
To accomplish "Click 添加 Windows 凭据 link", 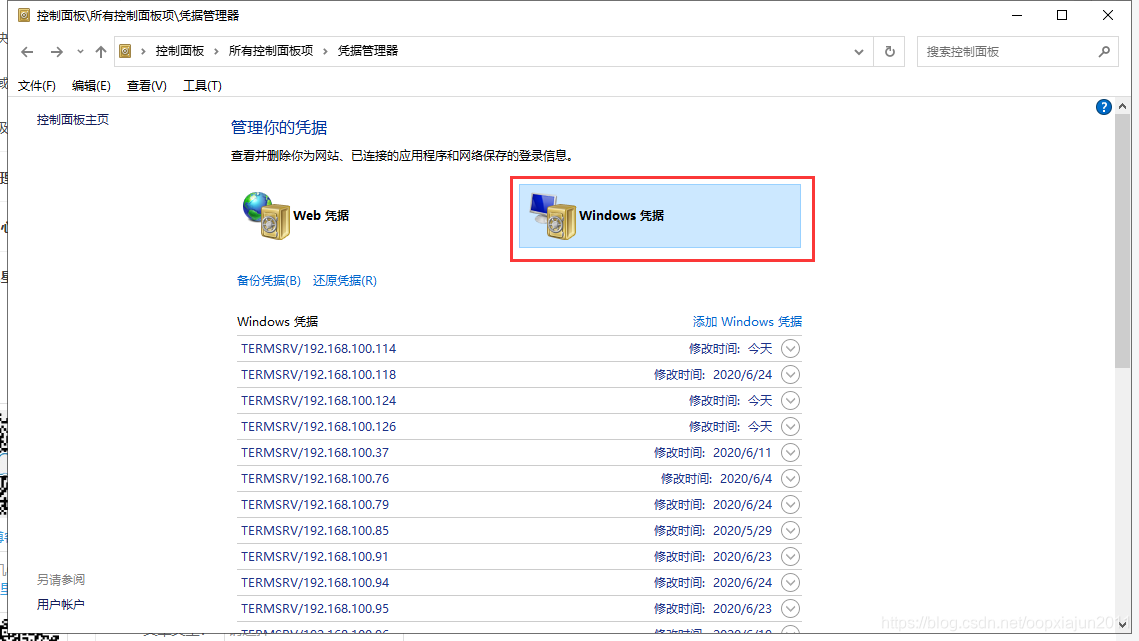I will click(747, 321).
